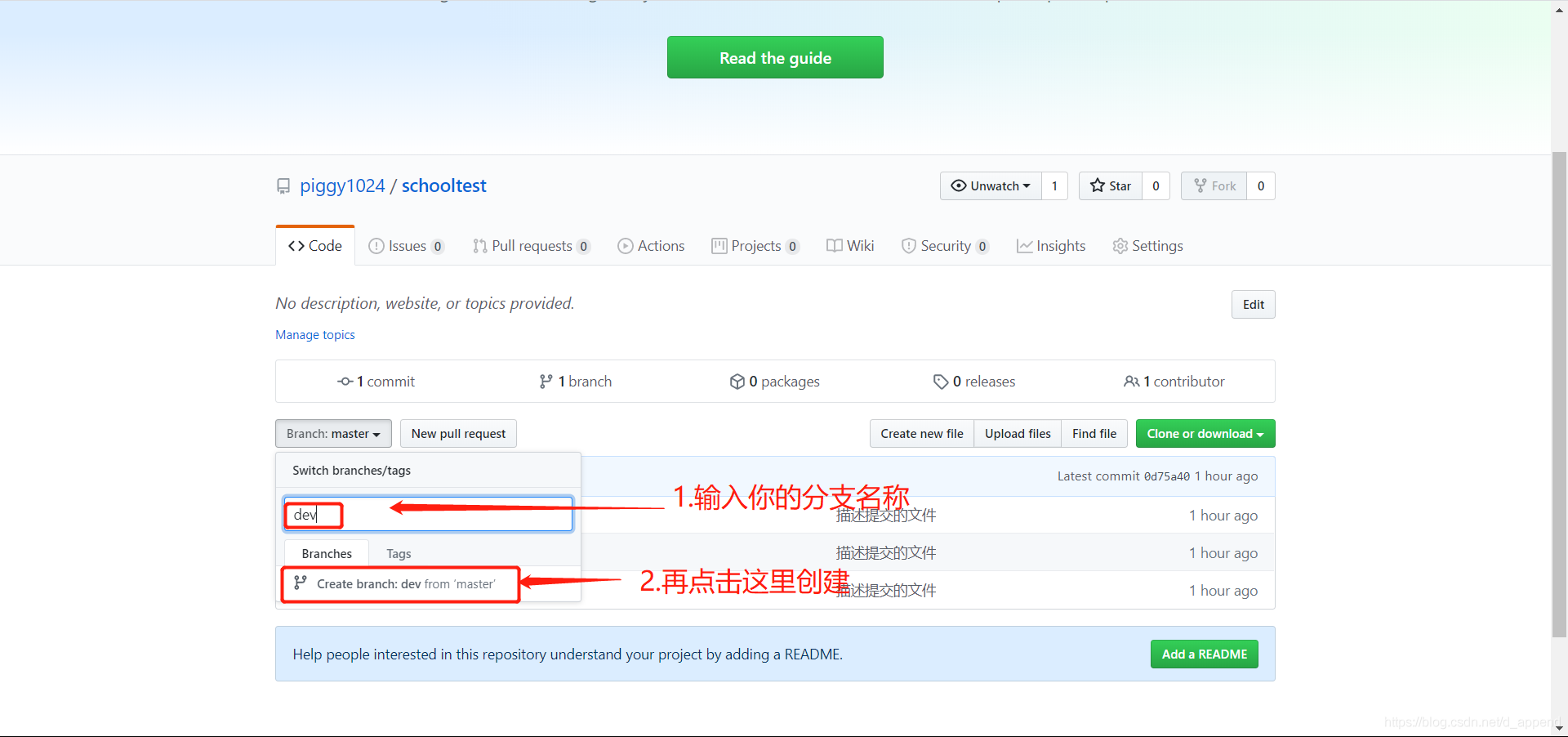
Task: Click the Settings gear icon
Action: point(1120,246)
